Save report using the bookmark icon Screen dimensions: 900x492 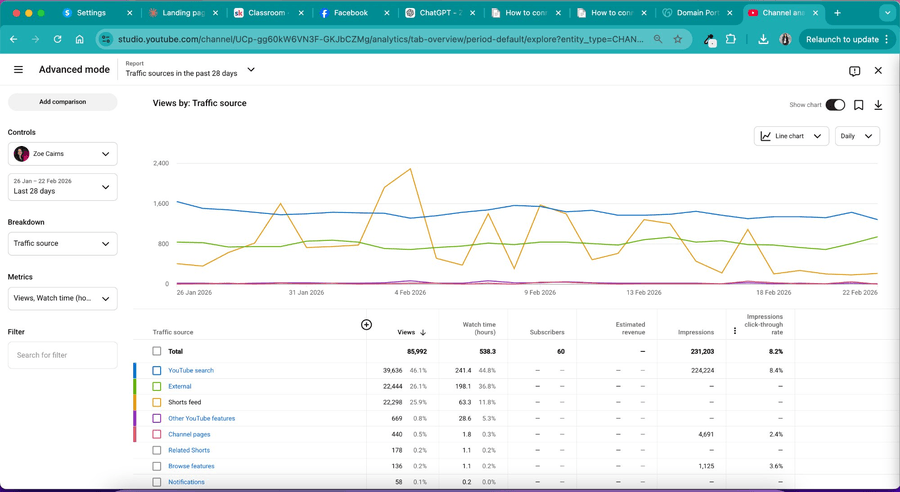tap(858, 105)
